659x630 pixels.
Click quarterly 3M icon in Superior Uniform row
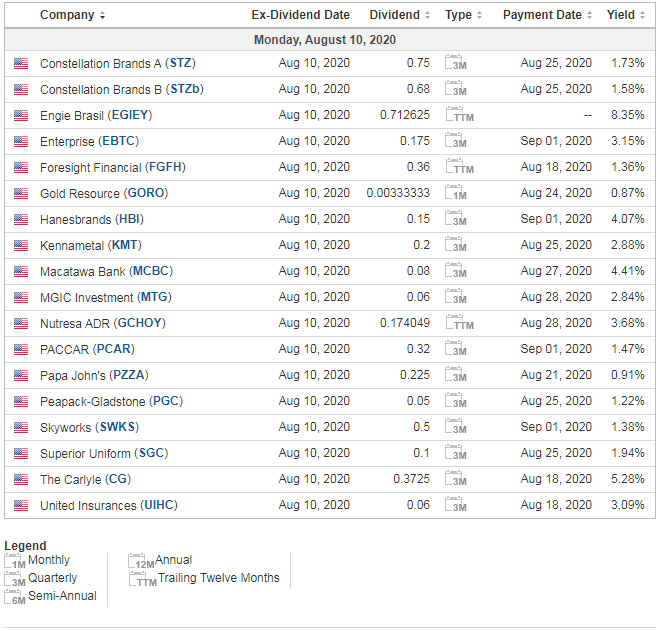(456, 453)
